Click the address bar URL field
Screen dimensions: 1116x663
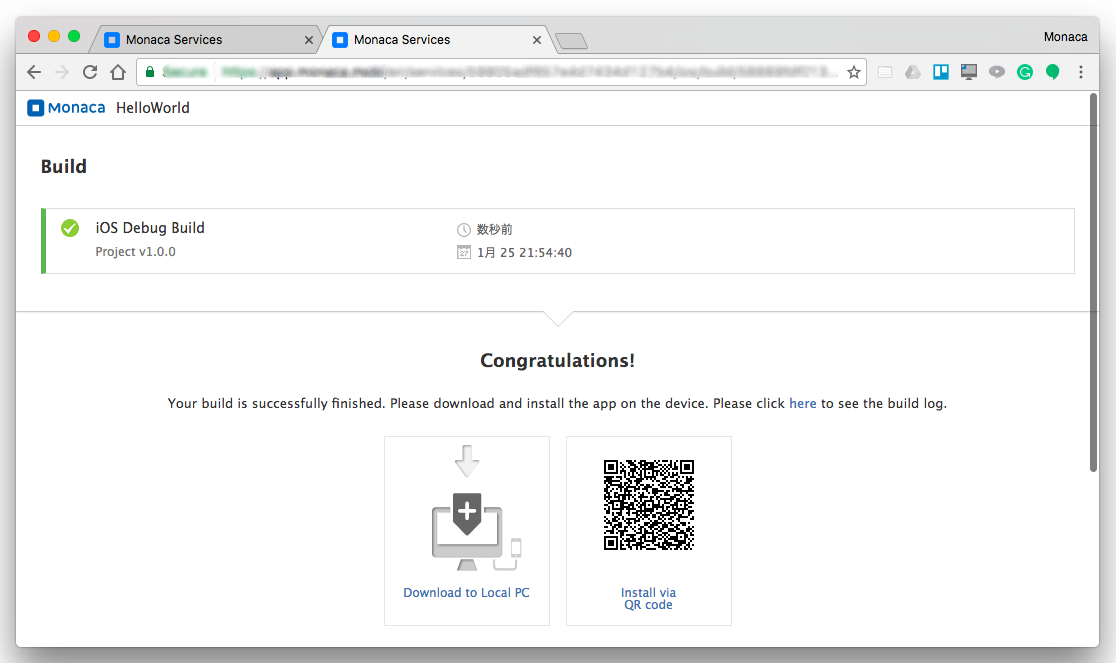pos(500,72)
